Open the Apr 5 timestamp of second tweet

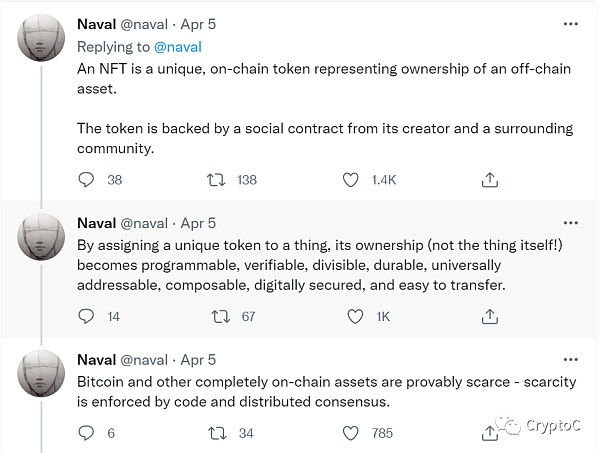tap(196, 223)
